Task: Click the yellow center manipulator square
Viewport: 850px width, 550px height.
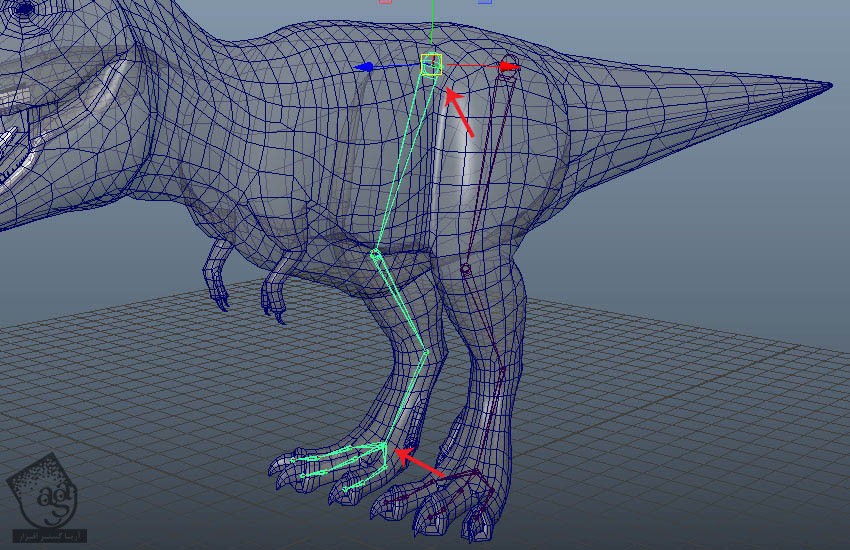Action: point(431,65)
